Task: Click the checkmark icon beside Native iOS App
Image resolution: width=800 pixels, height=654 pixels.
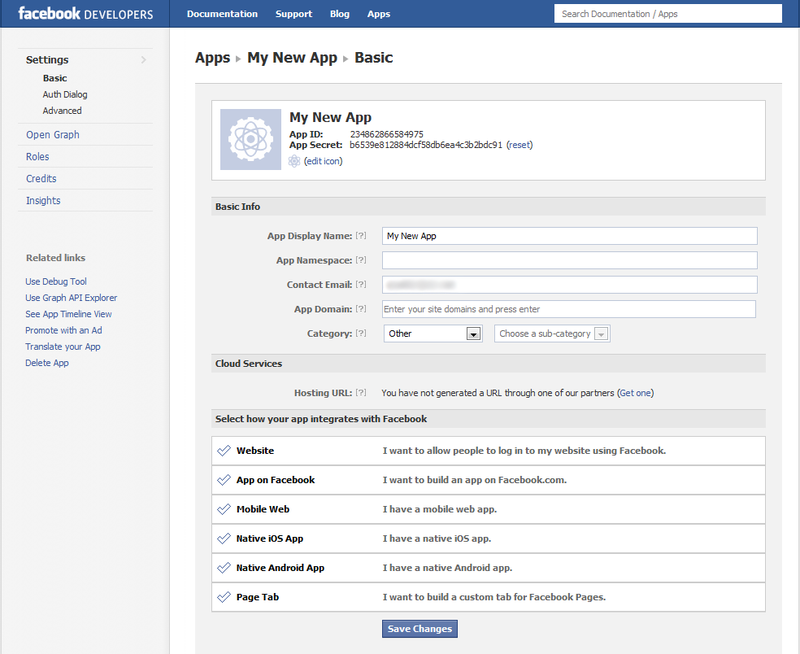Action: tap(222, 538)
